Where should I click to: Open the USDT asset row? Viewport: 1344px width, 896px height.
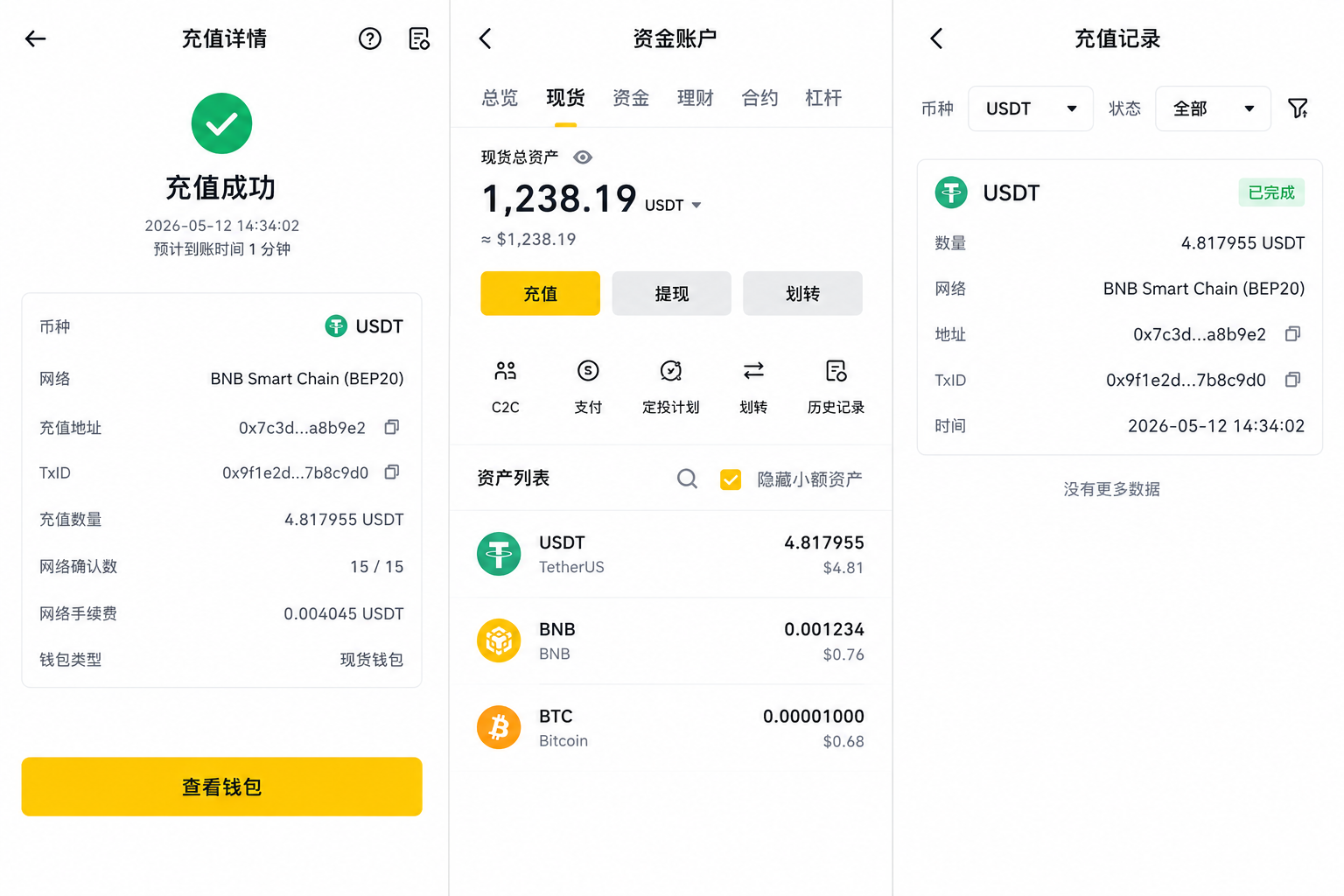pos(671,554)
